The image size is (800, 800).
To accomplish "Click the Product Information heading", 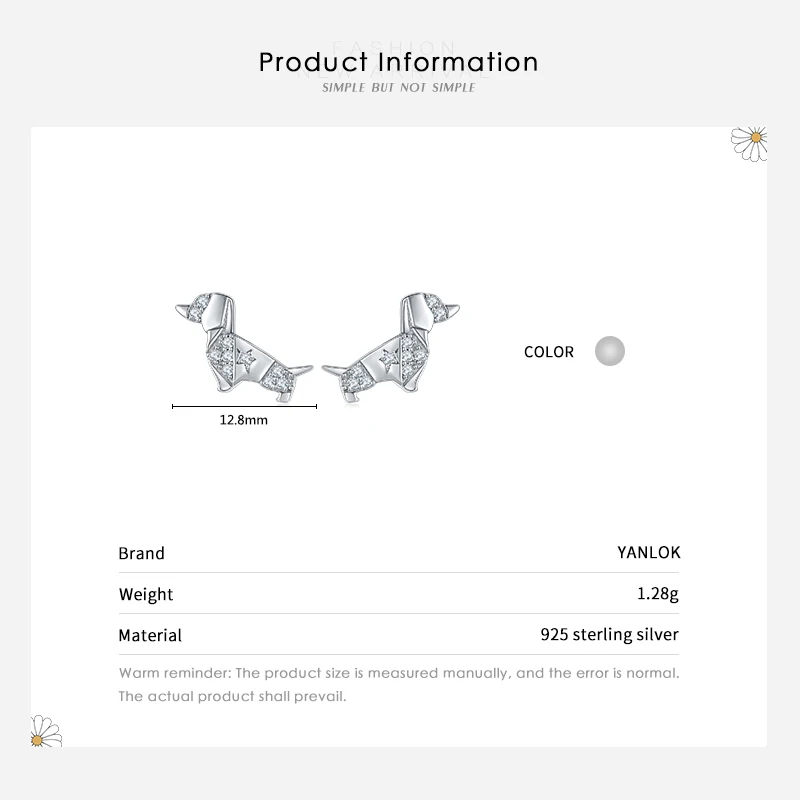I will coord(398,62).
